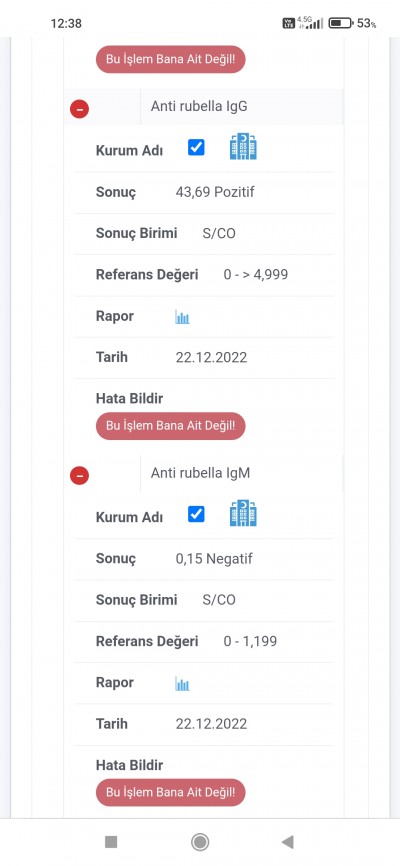Image resolution: width=400 pixels, height=866 pixels.
Task: Report error under Anti rubella IgM section
Action: click(170, 793)
